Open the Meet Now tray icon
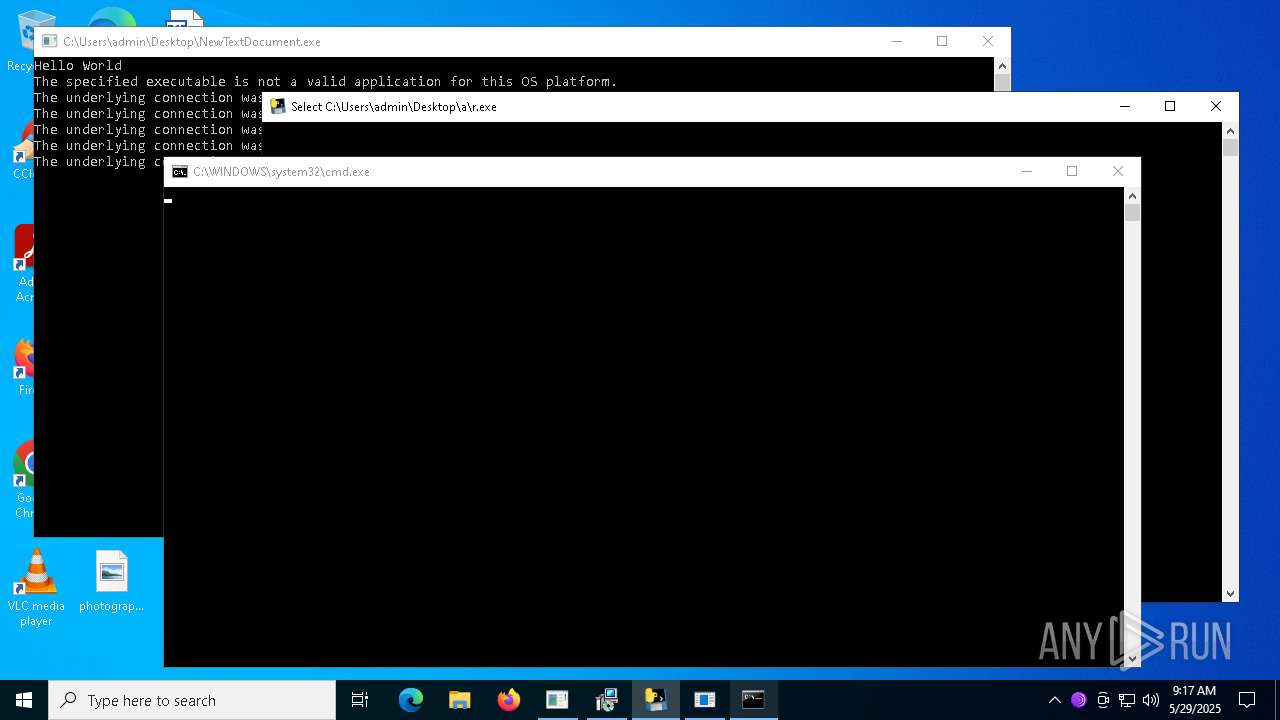This screenshot has height=720, width=1280. (1103, 700)
